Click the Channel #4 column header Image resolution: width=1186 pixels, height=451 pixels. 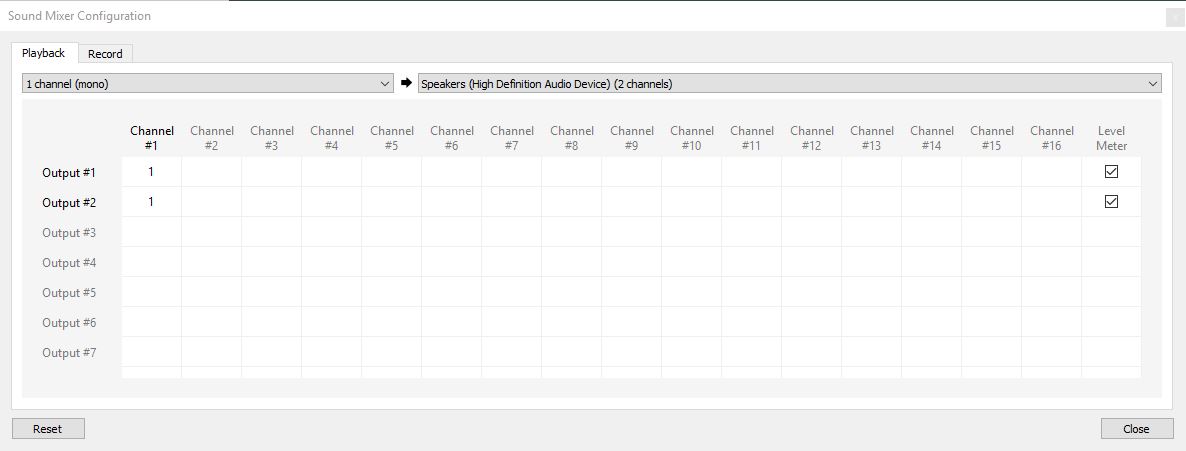click(x=332, y=138)
